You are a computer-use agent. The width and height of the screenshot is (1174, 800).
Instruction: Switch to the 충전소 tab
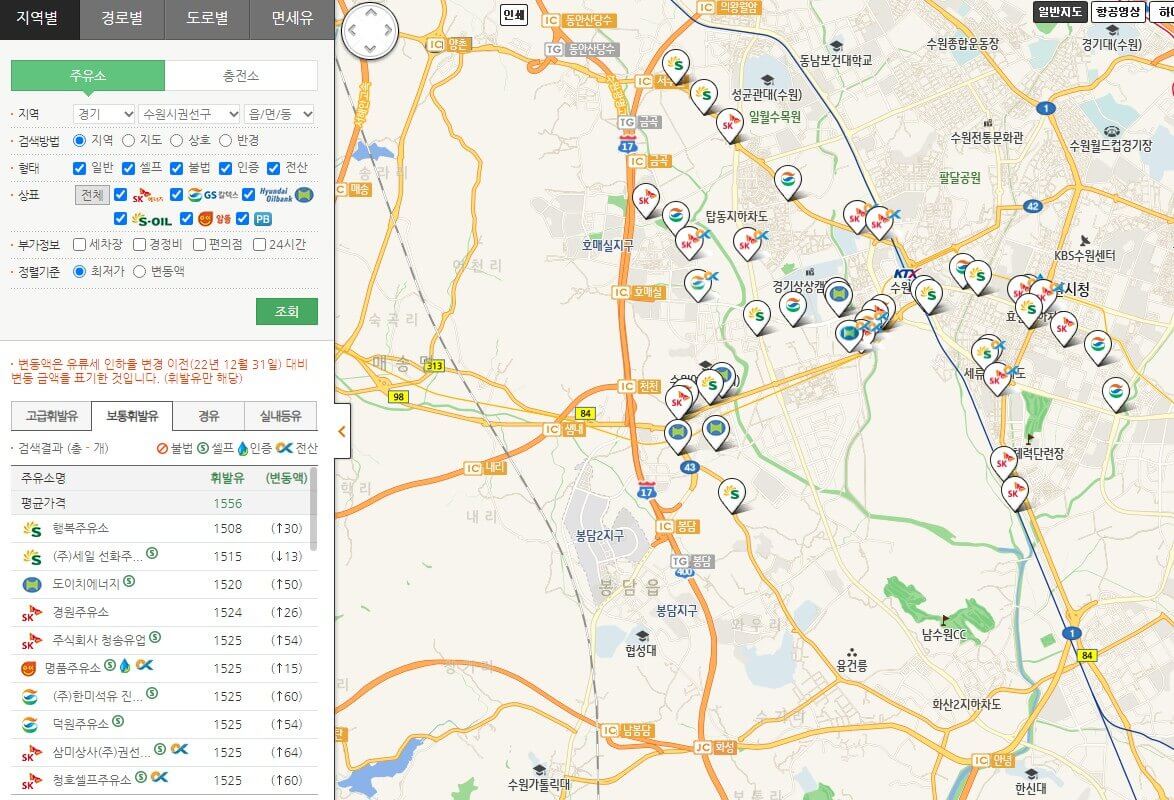click(x=241, y=76)
